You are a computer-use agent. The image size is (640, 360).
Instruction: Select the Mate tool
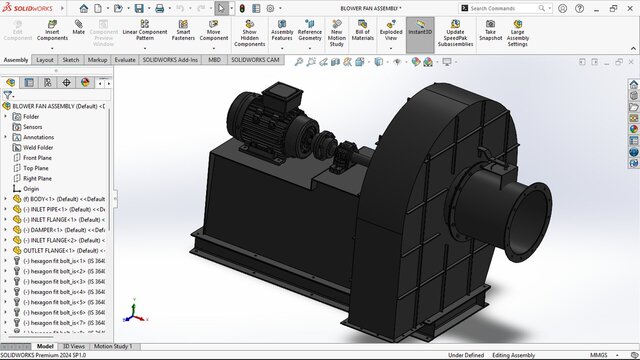(x=78, y=27)
